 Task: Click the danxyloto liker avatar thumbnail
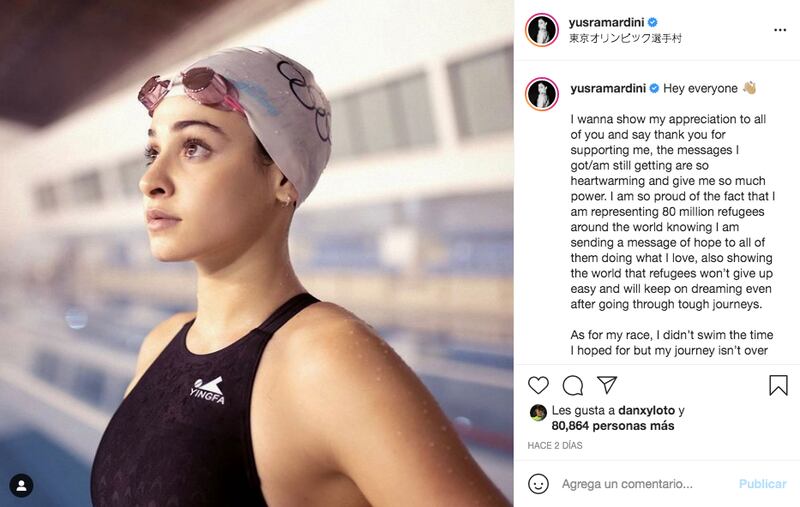pyautogui.click(x=538, y=412)
